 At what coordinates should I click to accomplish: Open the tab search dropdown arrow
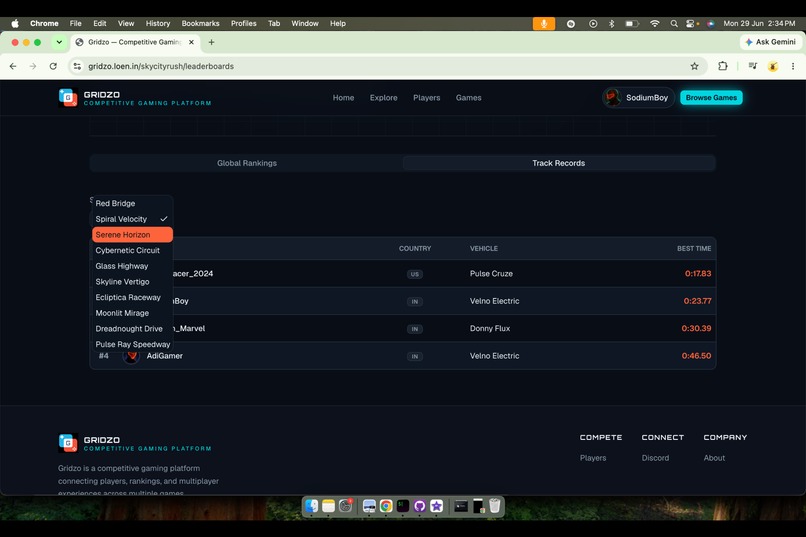tap(59, 42)
